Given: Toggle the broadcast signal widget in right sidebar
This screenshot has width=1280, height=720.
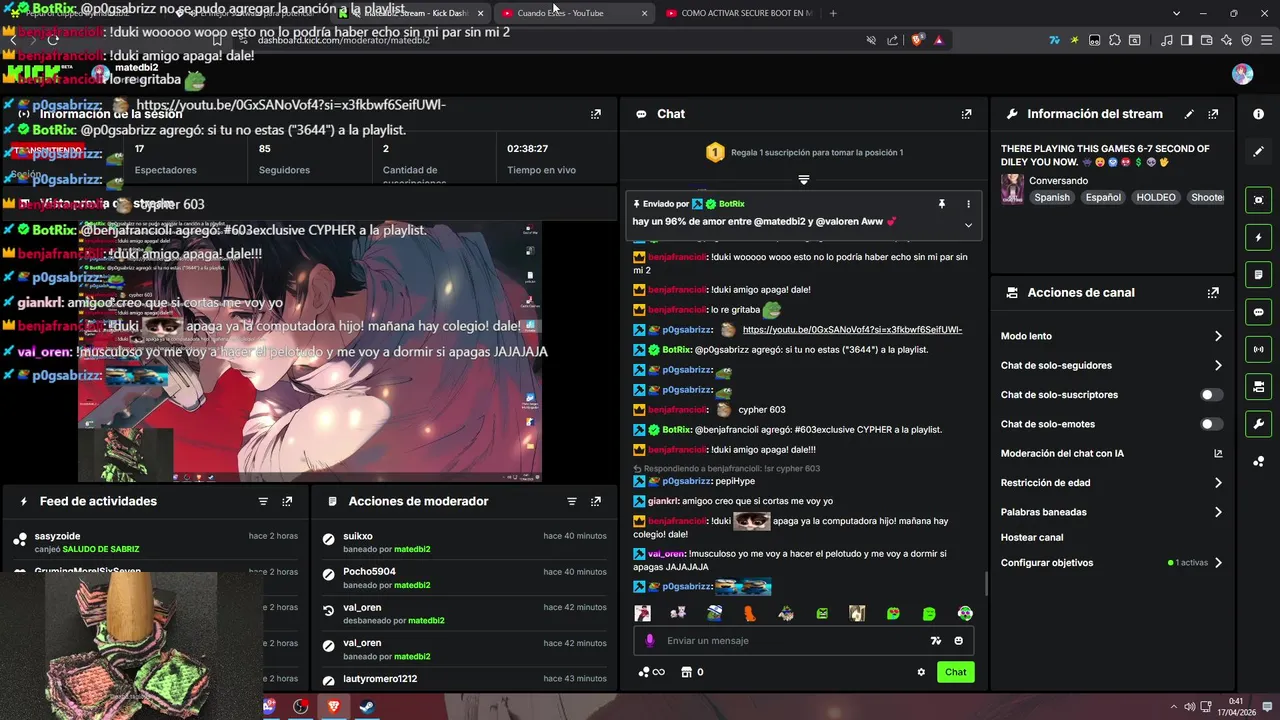Looking at the screenshot, I should click(1259, 349).
